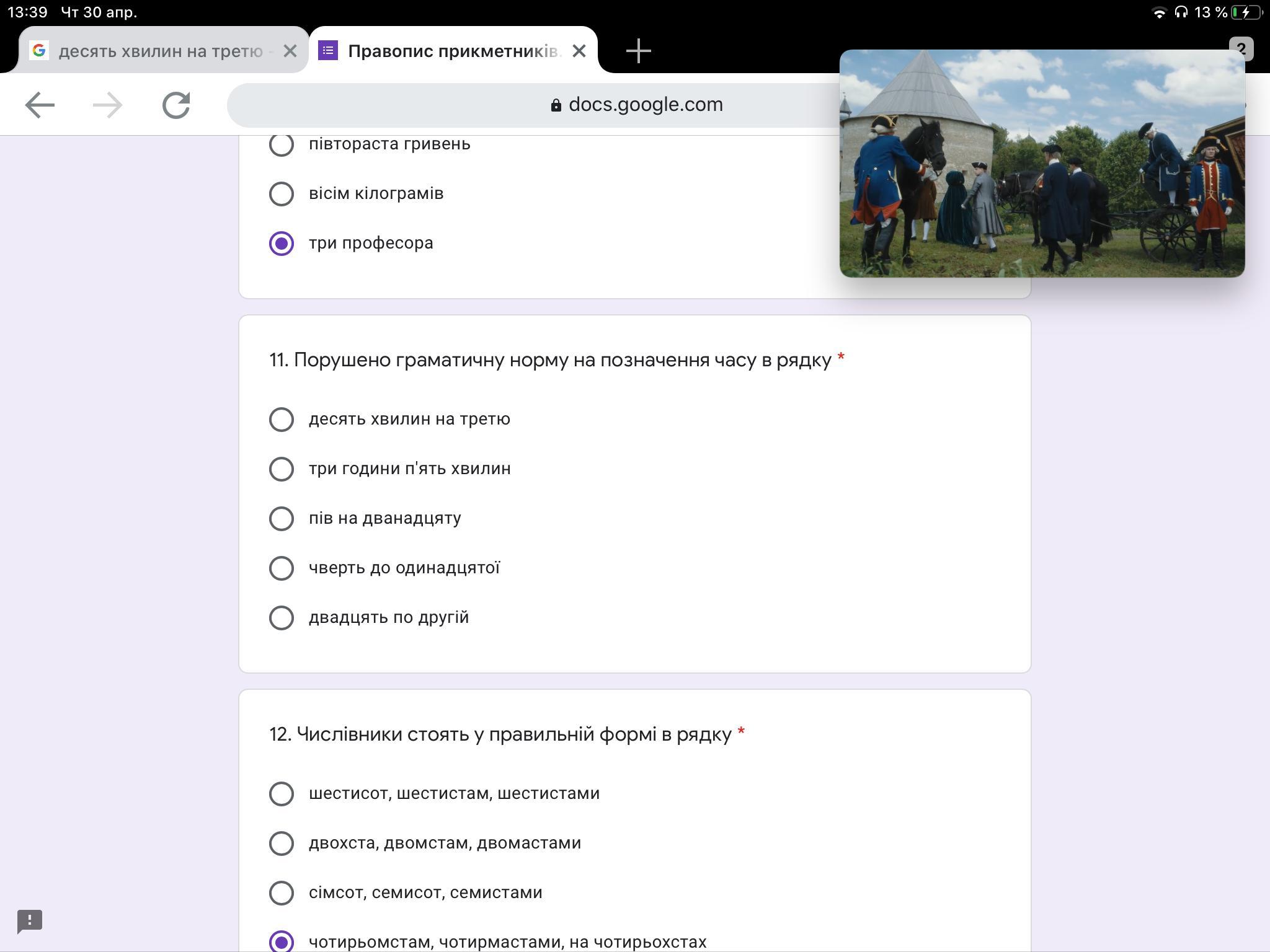Choose 'шестисот, шестистам, шестистами' answer
Screen dimensions: 1270x952
coord(282,793)
